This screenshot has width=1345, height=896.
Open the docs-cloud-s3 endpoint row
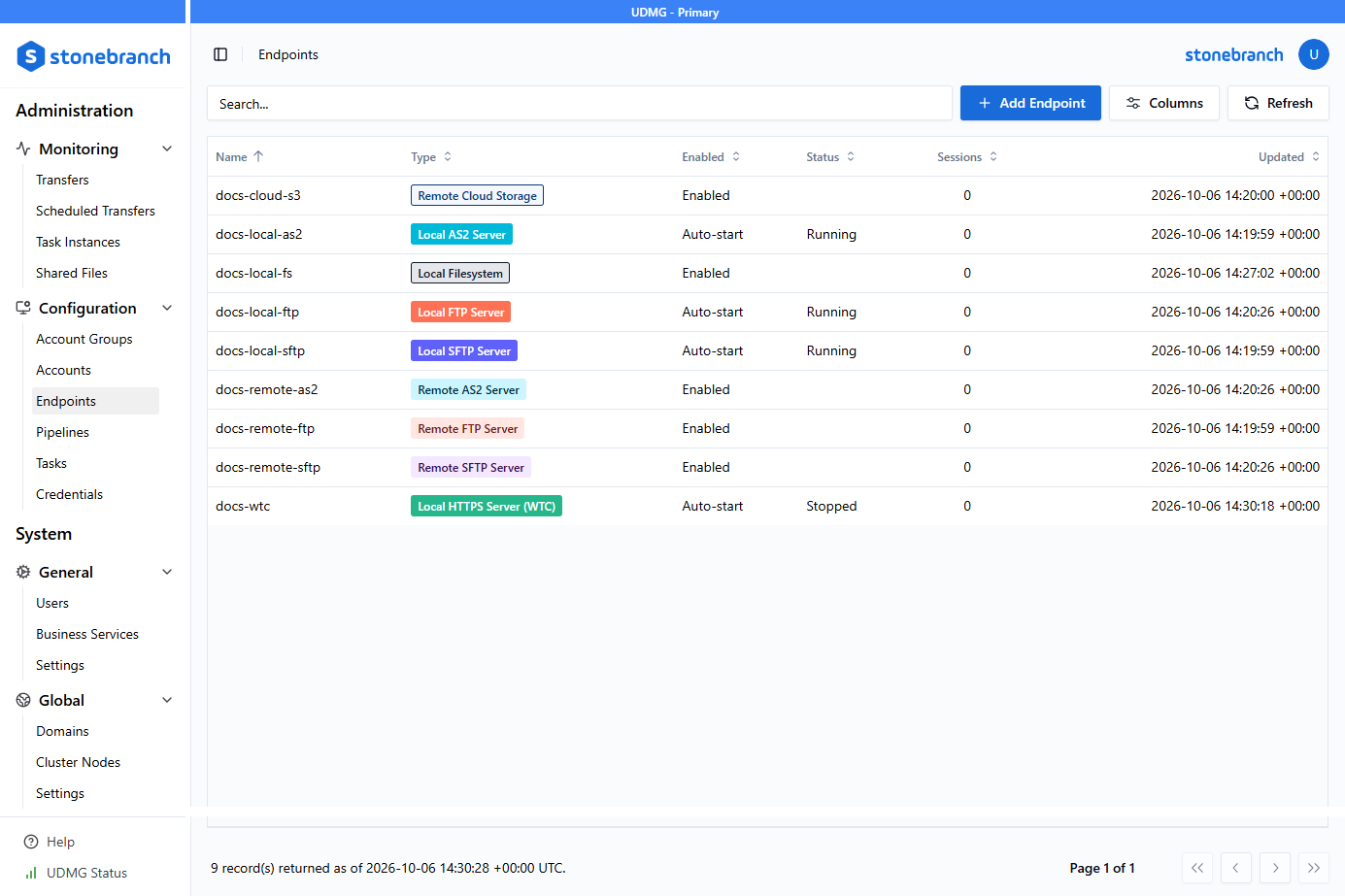click(767, 195)
